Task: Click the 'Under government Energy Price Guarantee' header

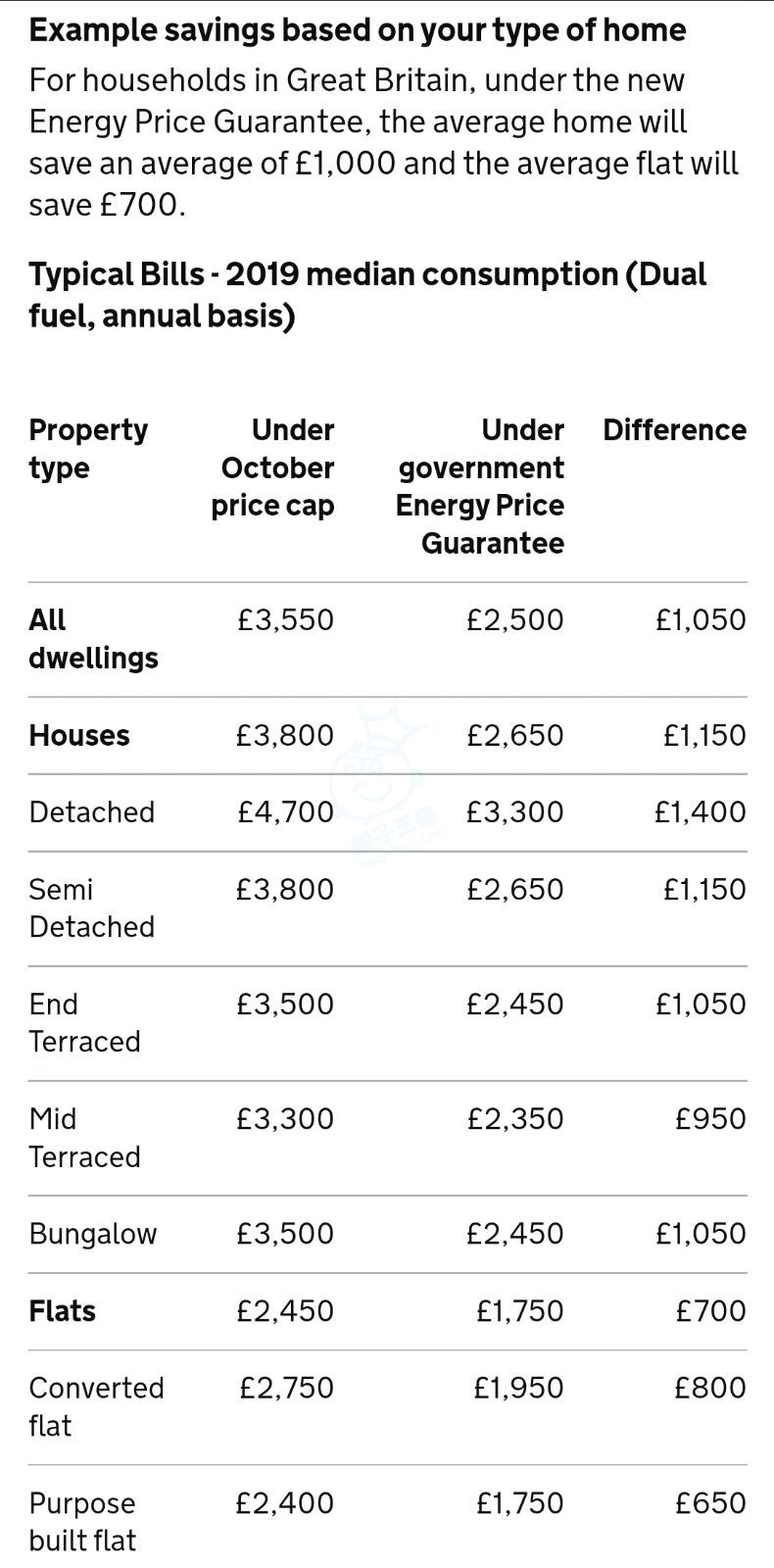Action: tap(480, 486)
